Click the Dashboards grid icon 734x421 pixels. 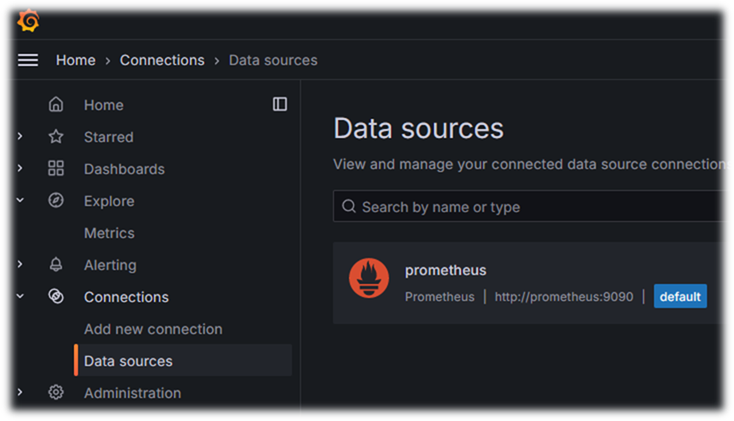coord(56,169)
